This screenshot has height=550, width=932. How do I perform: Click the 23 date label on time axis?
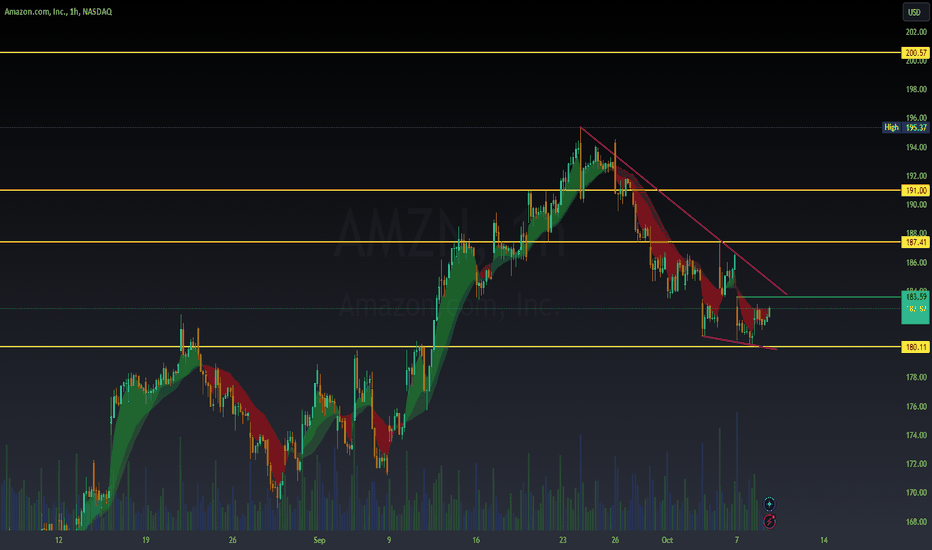point(563,540)
